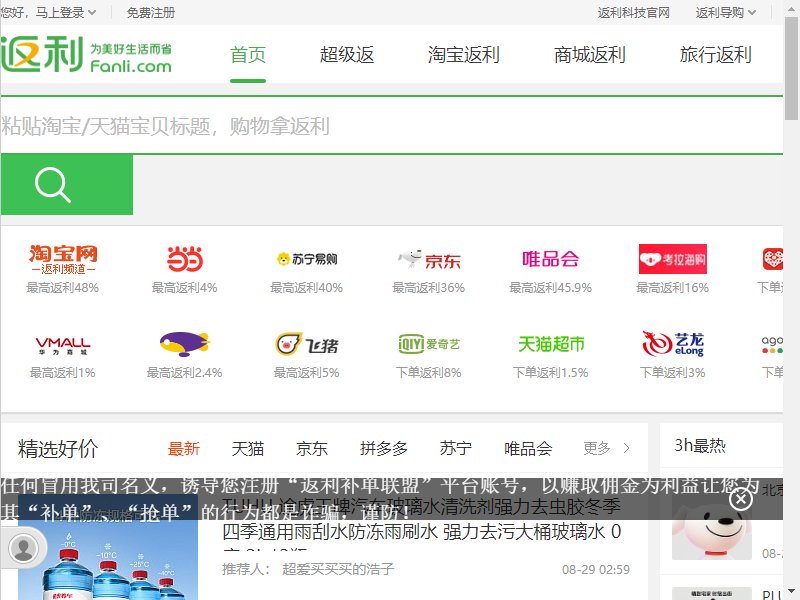This screenshot has height=600, width=800.
Task: Click the 08-29 02:59 timestamp
Action: (596, 570)
